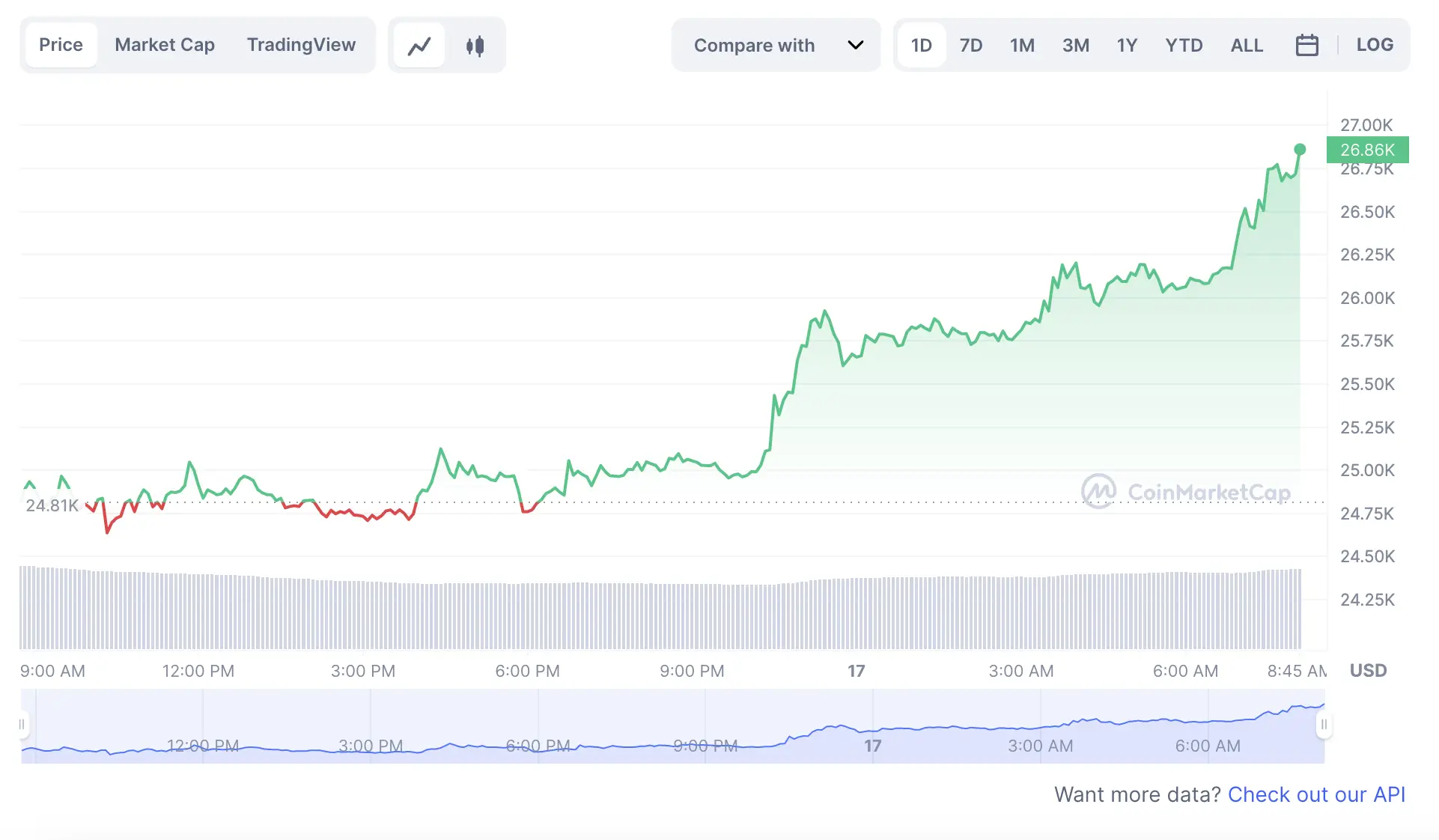1439x840 pixels.
Task: Switch to candlestick chart icon
Action: 475,46
